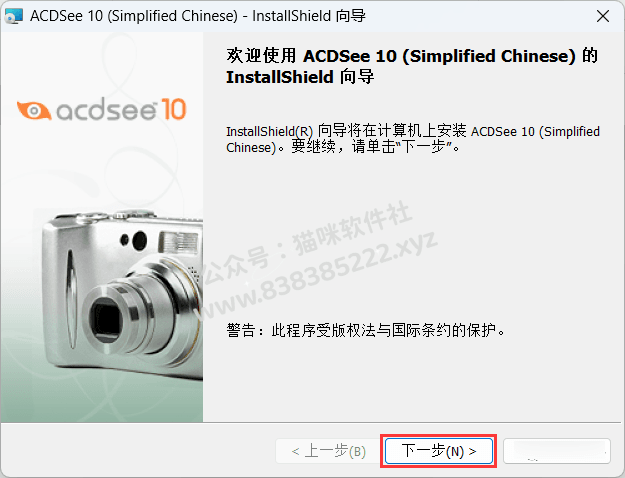Click the camera flash window
The height and width of the screenshot is (478, 625).
click(x=178, y=242)
